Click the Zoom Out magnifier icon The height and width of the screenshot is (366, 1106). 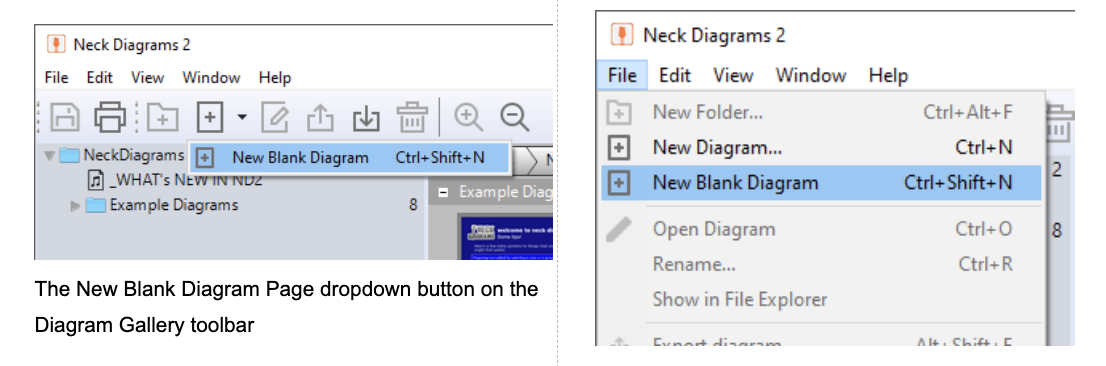(x=514, y=117)
